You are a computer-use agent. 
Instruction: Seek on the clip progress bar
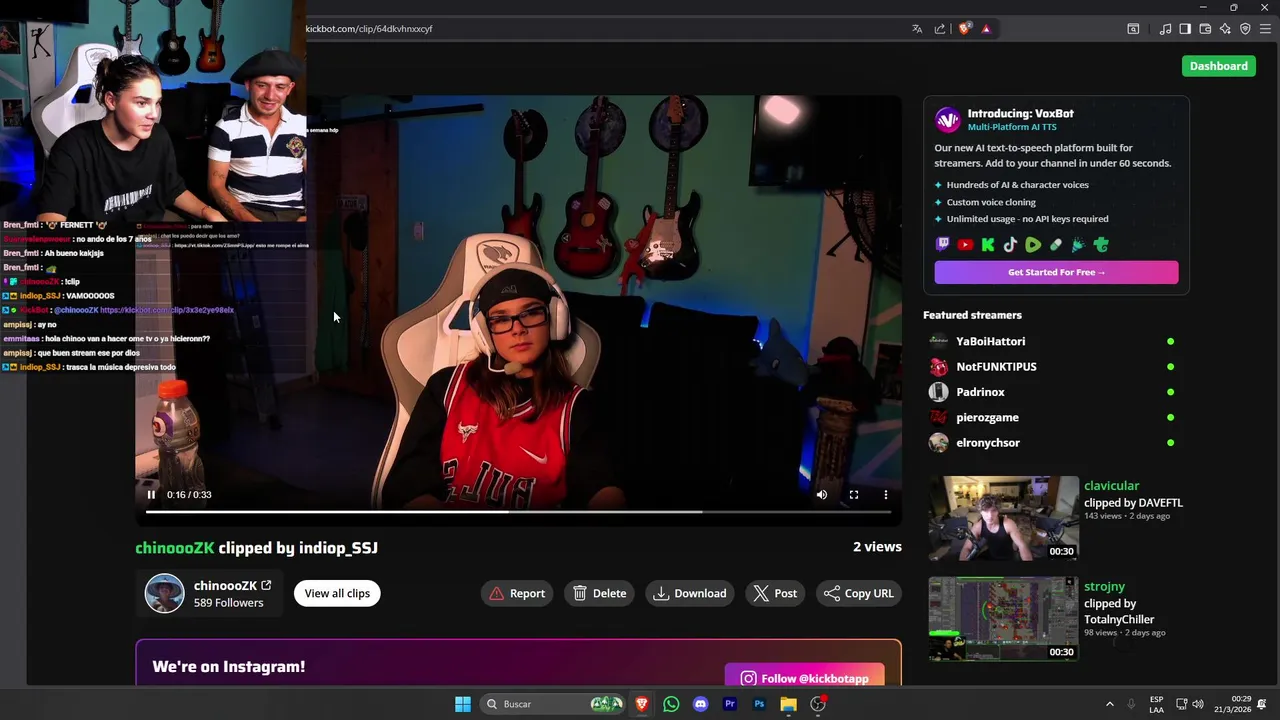pyautogui.click(x=518, y=512)
